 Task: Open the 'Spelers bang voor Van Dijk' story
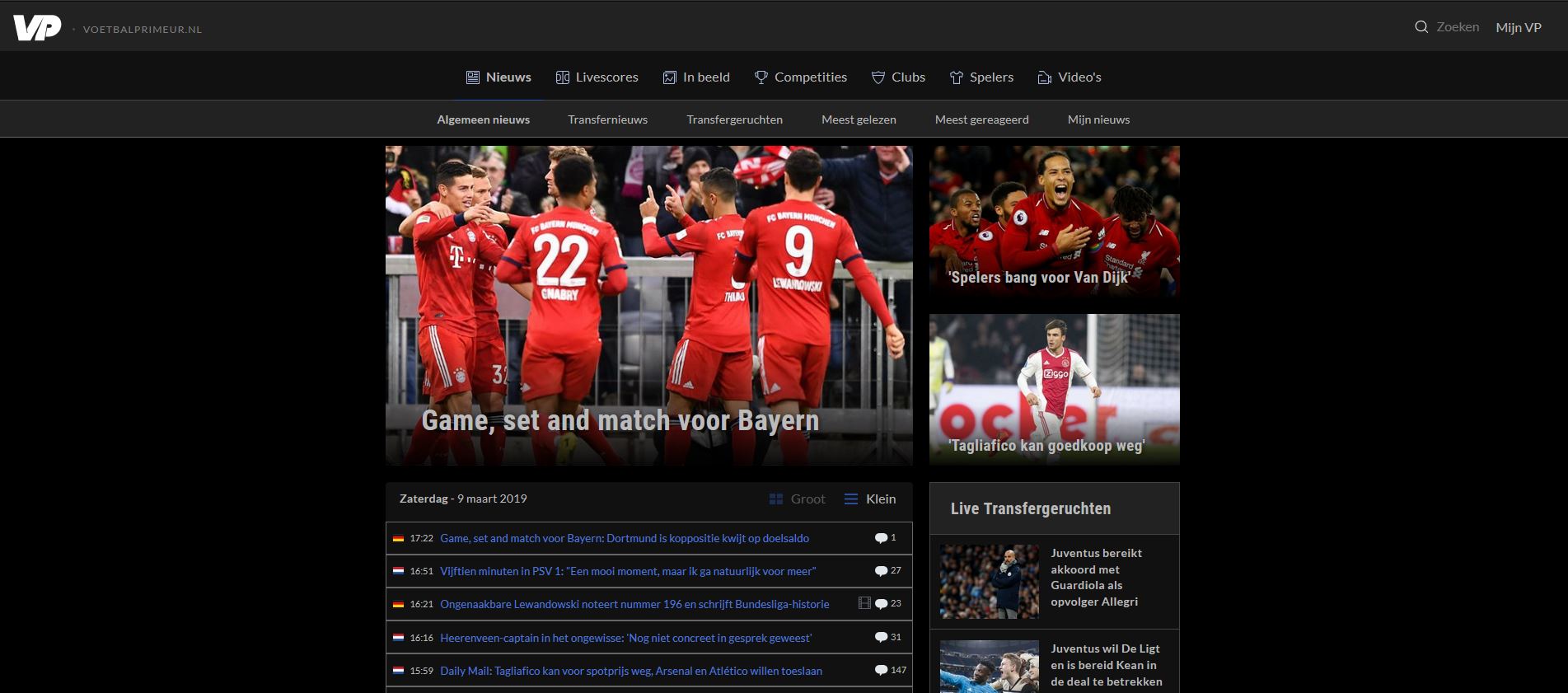[x=1055, y=222]
